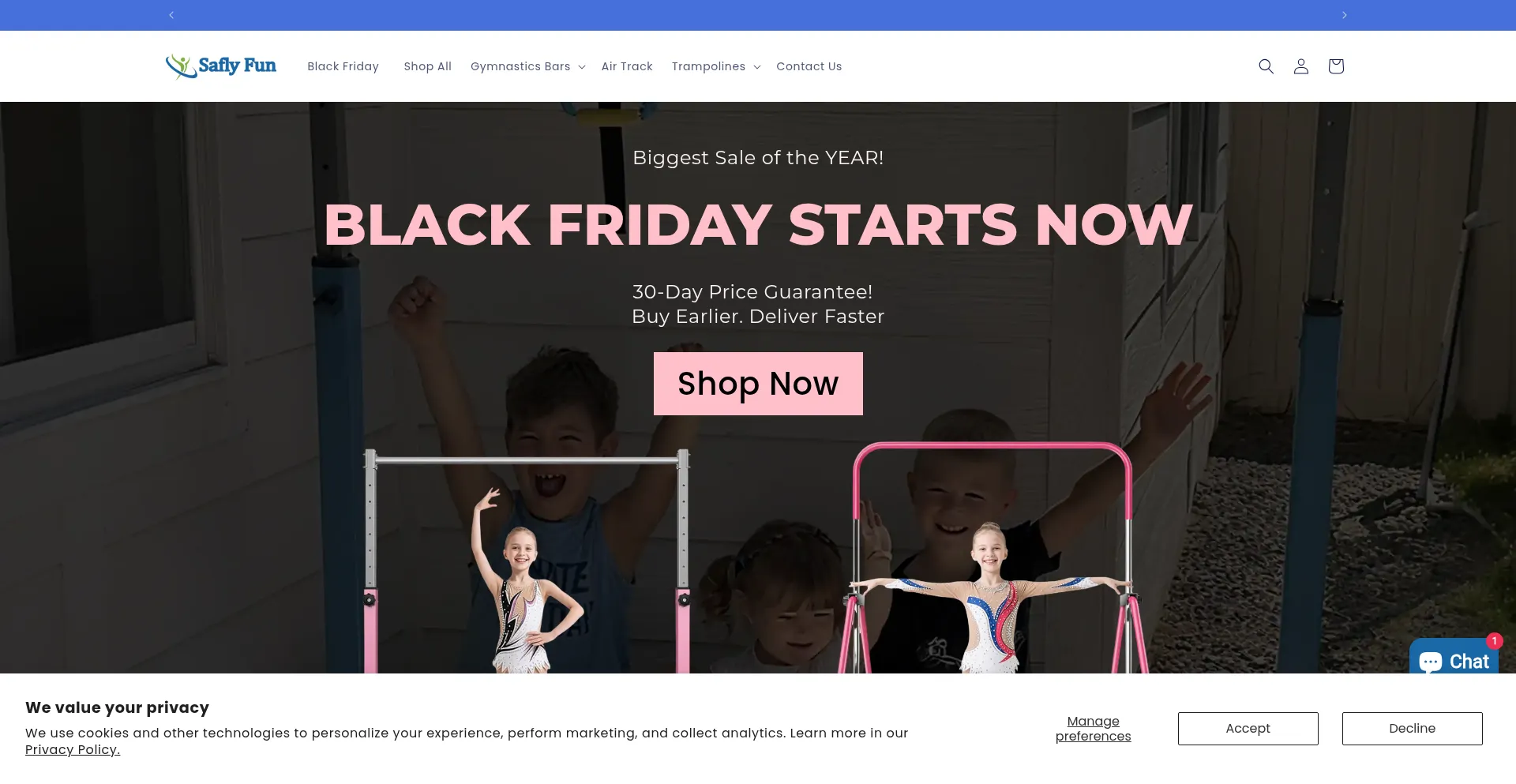Screen dimensions: 1516x784
Task: Click the pink Shop Now button
Action: click(758, 384)
